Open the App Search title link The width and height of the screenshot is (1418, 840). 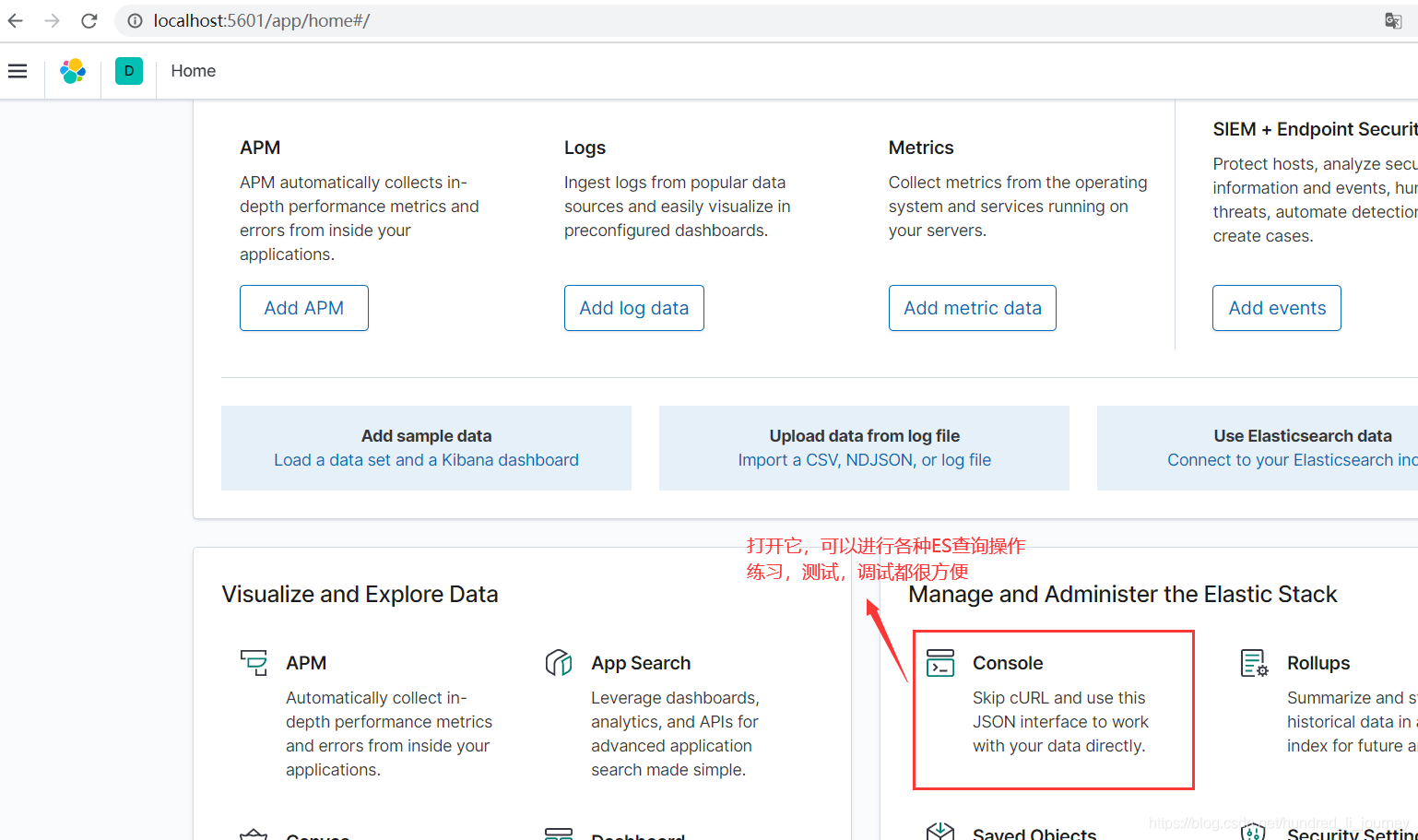click(x=641, y=663)
